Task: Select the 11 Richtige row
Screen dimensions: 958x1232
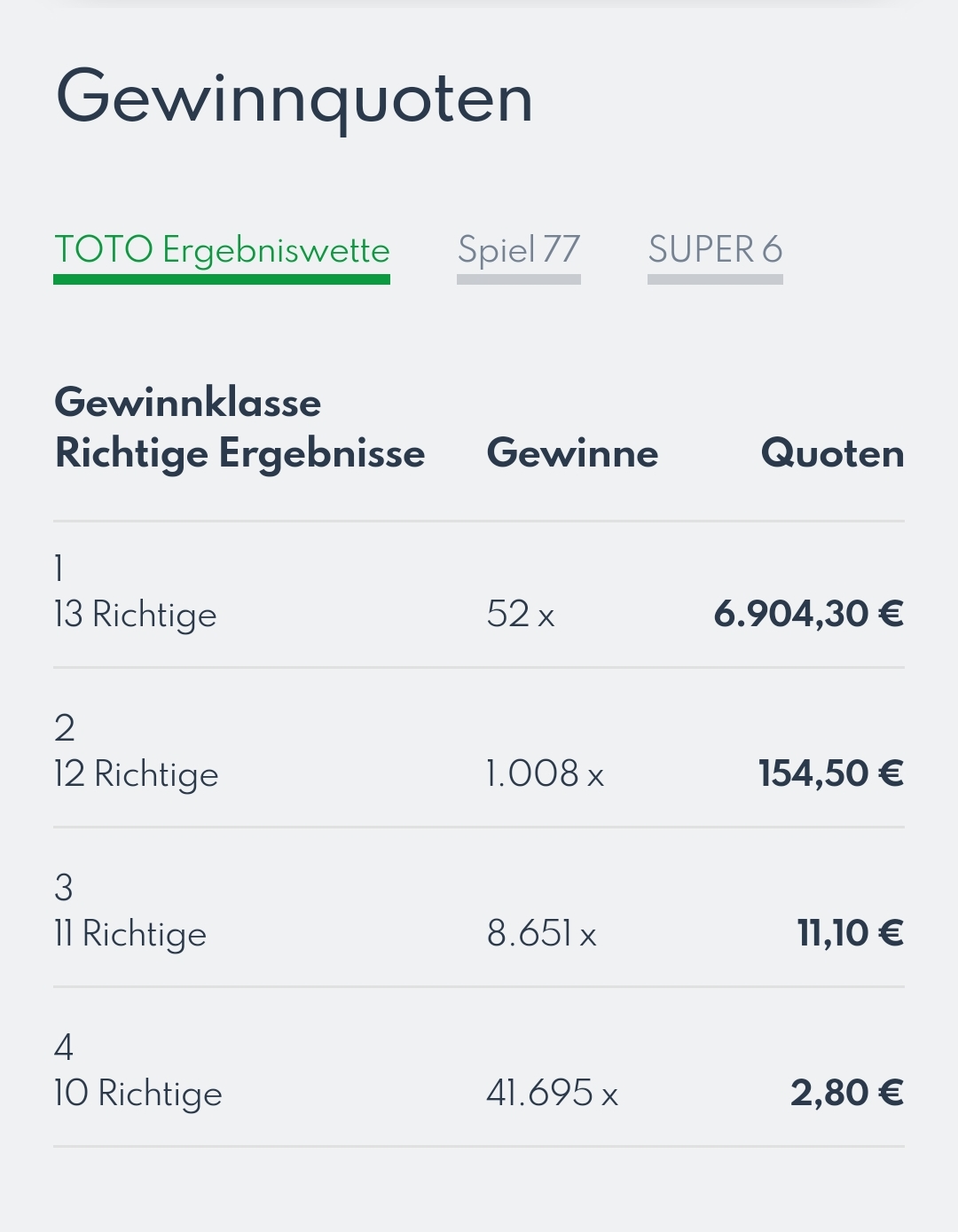Action: click(479, 907)
